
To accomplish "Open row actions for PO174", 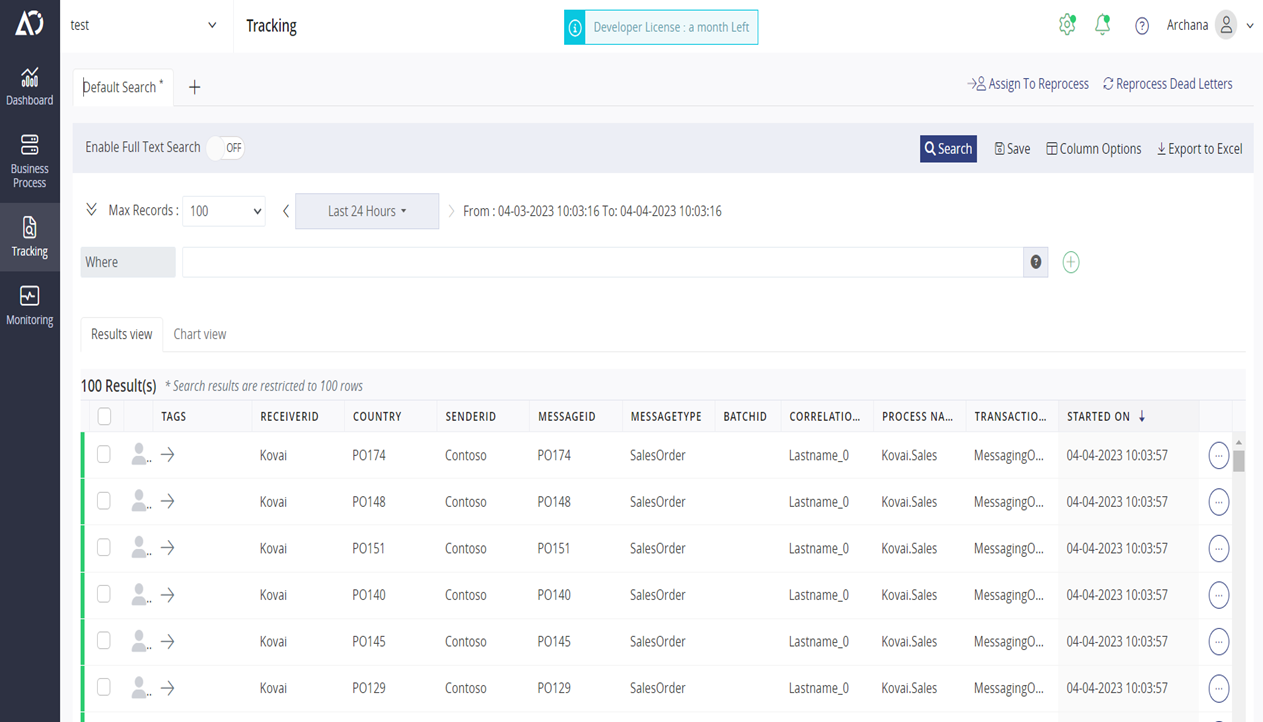I will [1218, 455].
